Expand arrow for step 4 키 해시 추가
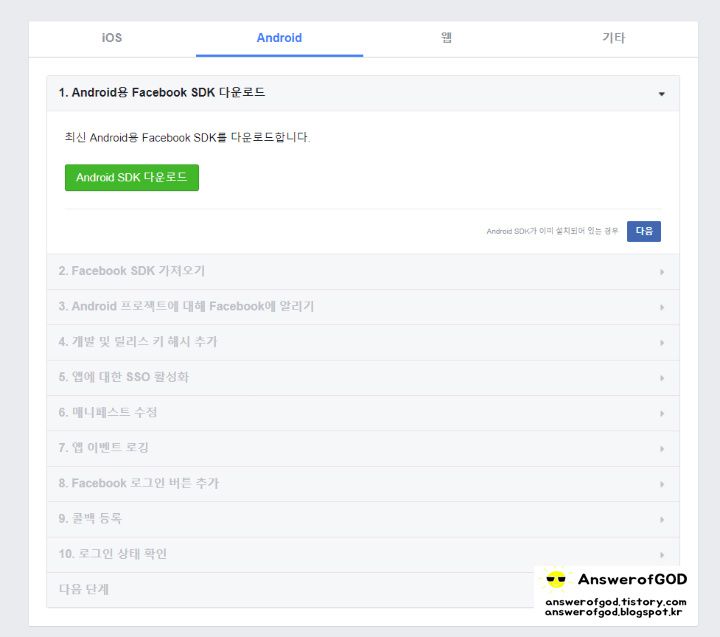The height and width of the screenshot is (637, 720). tap(662, 343)
